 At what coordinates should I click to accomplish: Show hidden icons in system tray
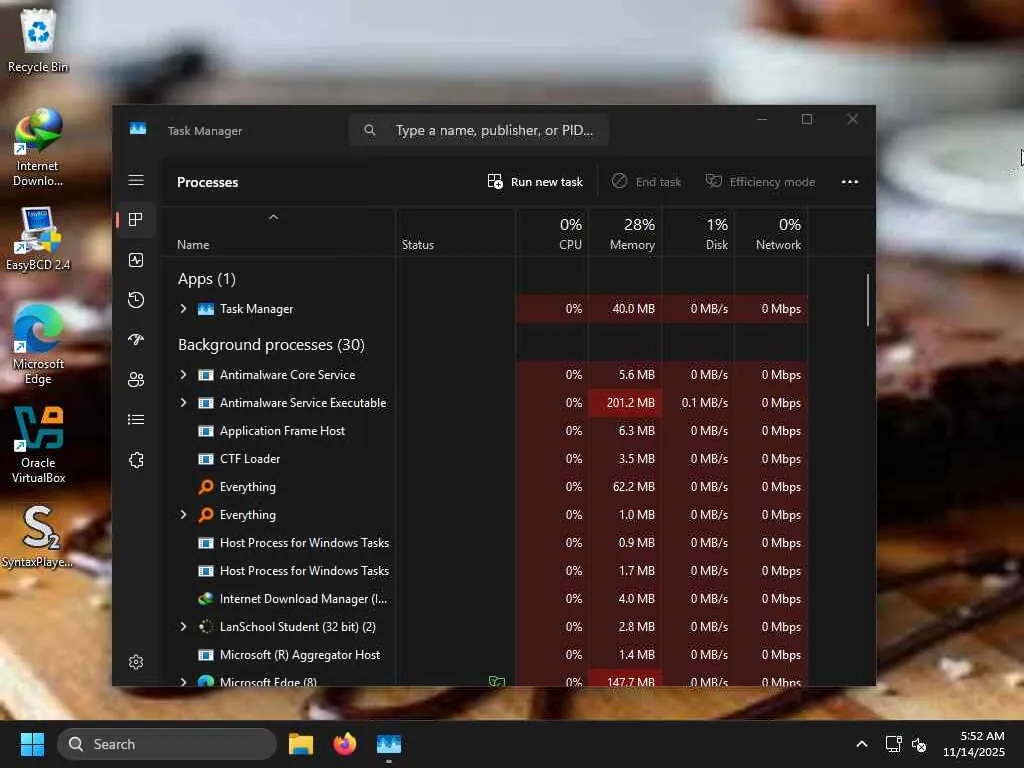(862, 744)
